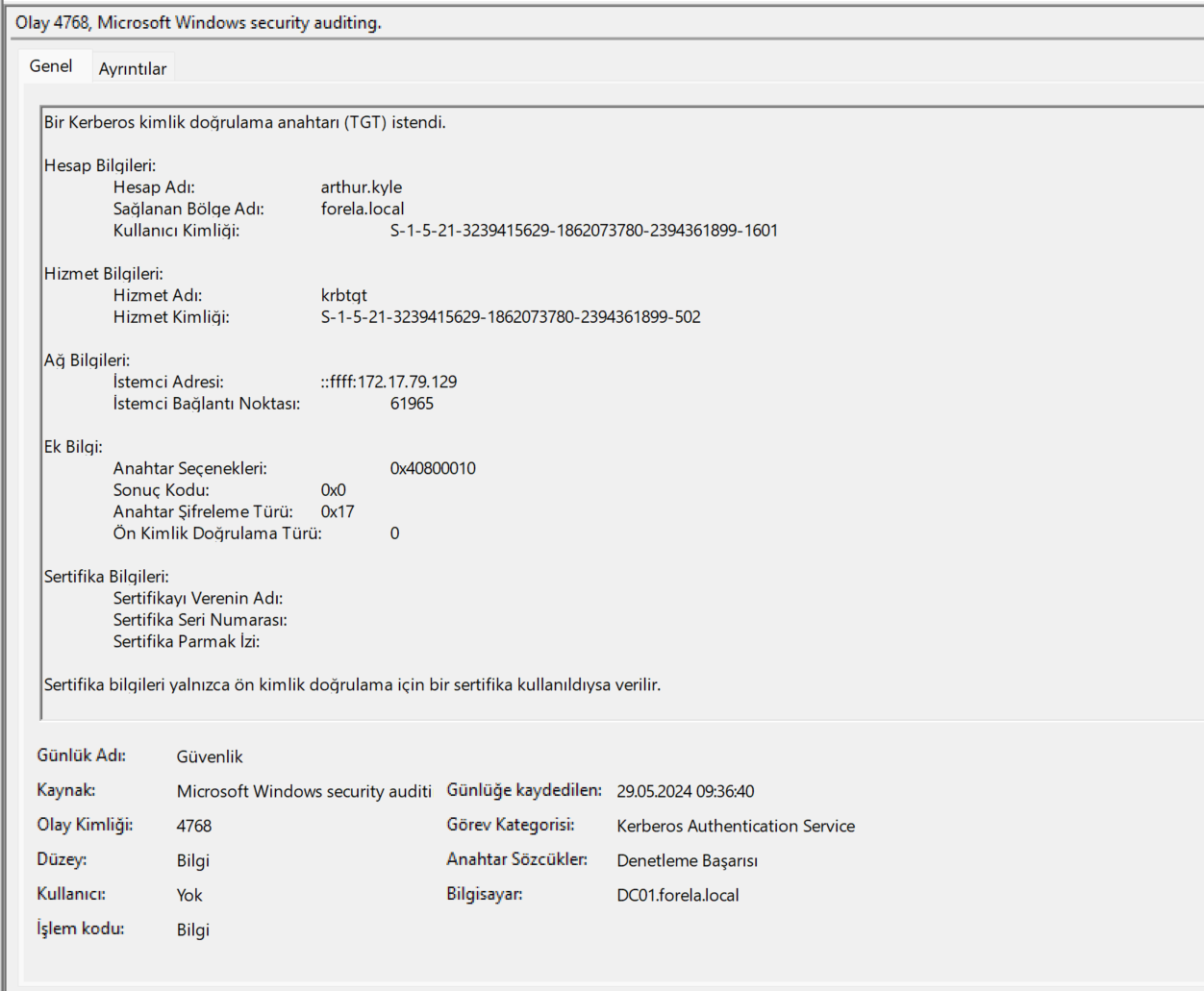Click the encryption type value 0x17

338,511
